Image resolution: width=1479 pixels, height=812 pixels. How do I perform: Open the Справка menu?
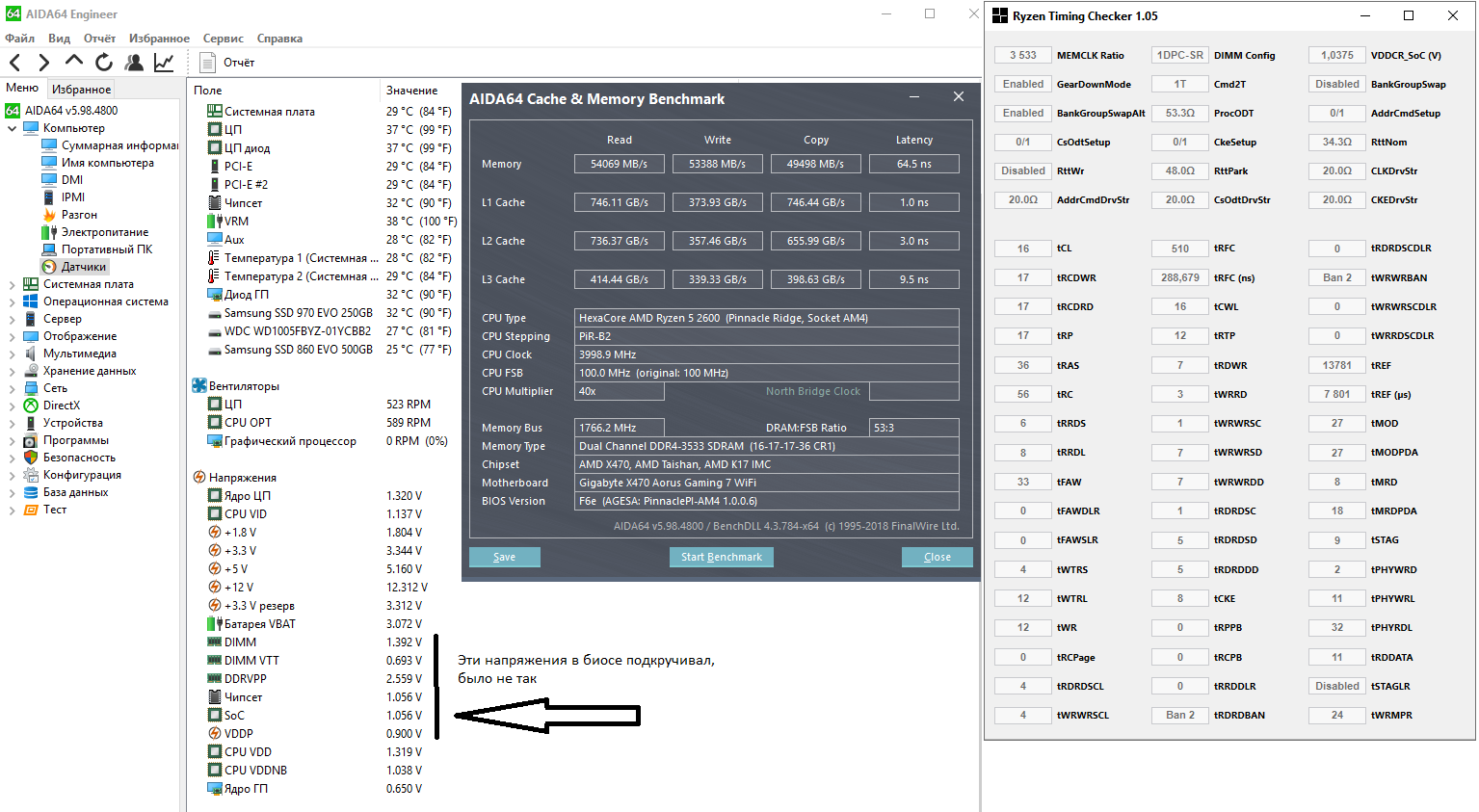tap(279, 39)
